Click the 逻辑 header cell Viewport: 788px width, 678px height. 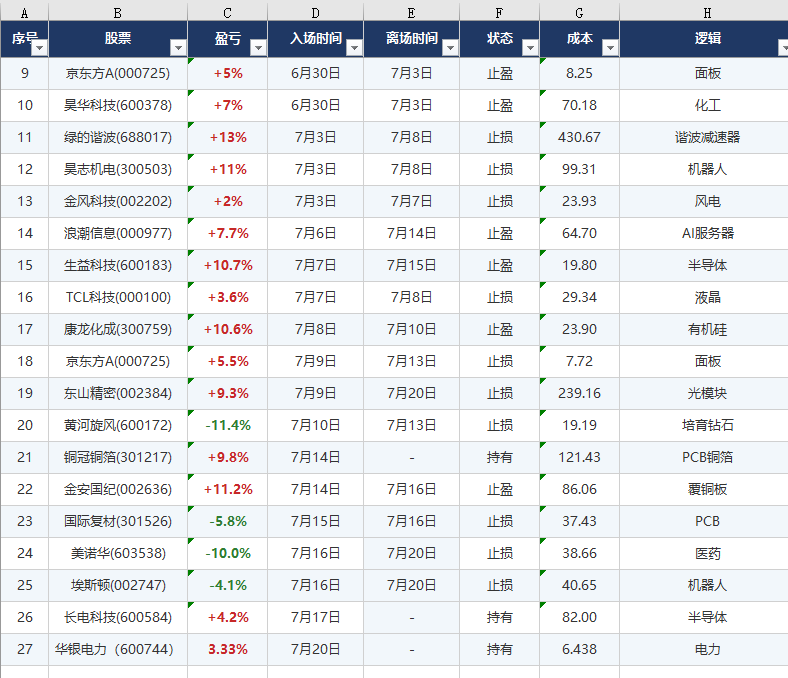click(x=704, y=39)
